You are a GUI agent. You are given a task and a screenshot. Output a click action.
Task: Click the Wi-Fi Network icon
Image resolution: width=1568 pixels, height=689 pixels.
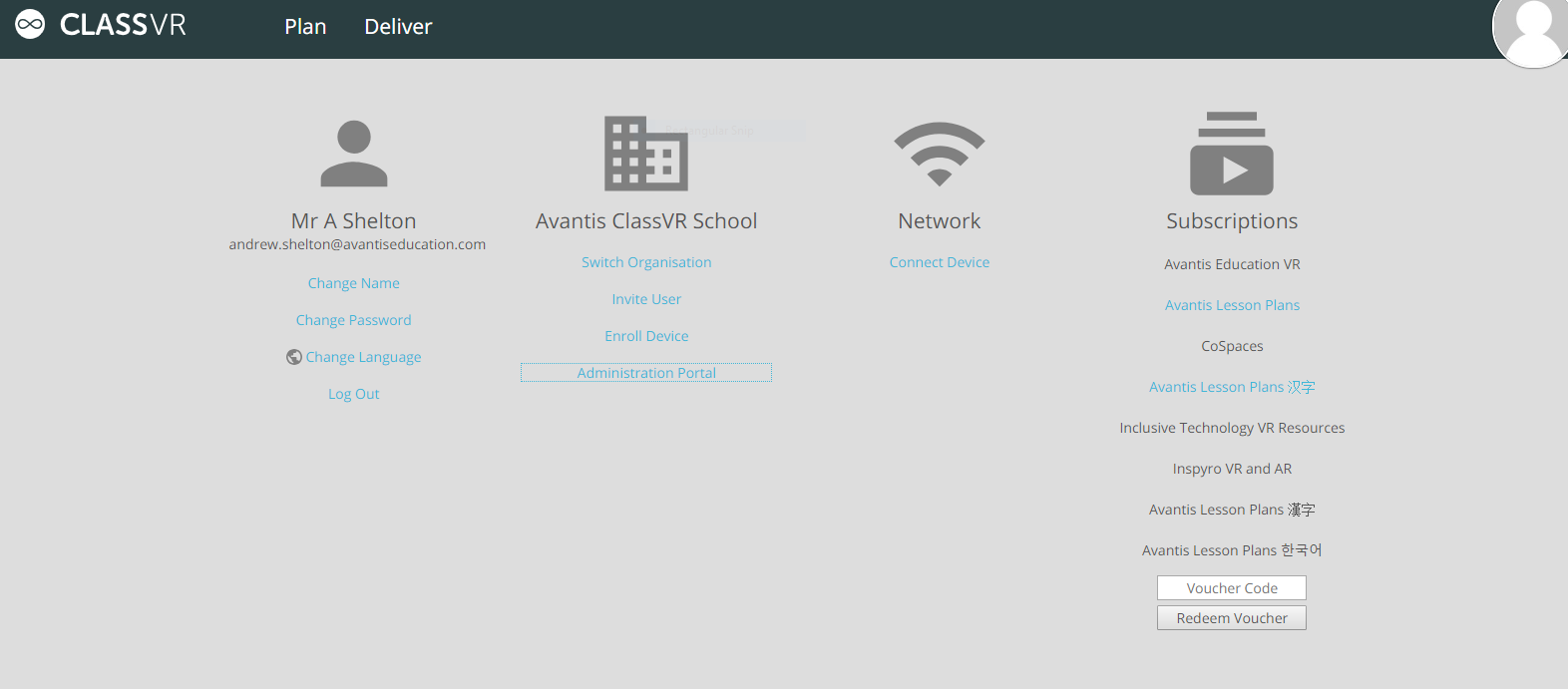[x=940, y=154]
